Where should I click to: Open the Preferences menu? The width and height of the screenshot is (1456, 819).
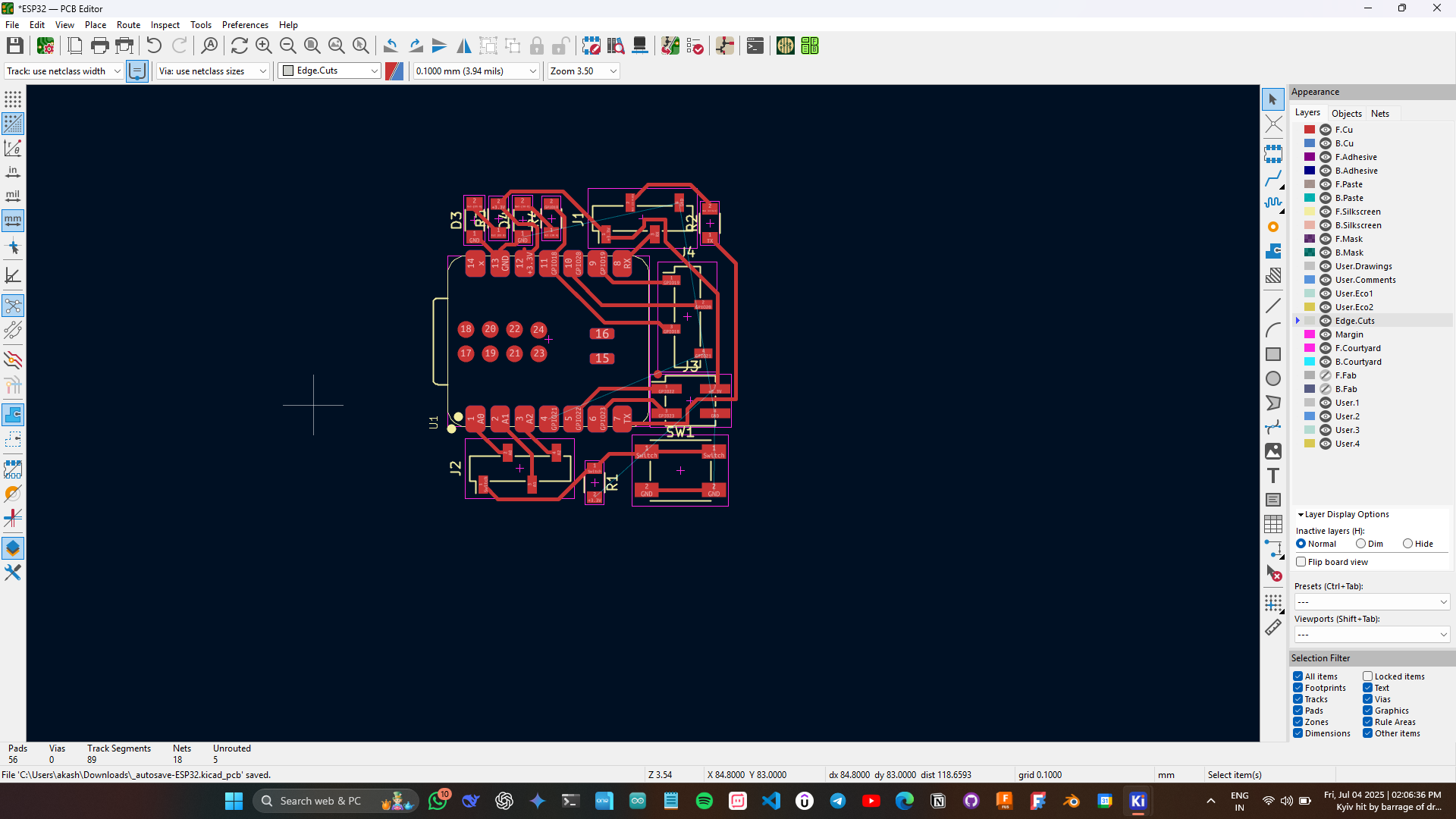tap(245, 25)
